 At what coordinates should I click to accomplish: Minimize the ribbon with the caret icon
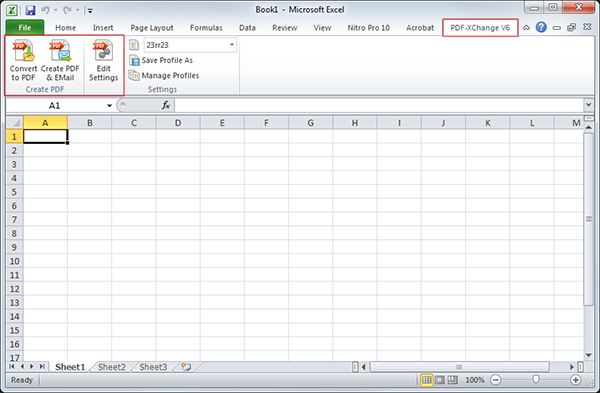pos(527,28)
